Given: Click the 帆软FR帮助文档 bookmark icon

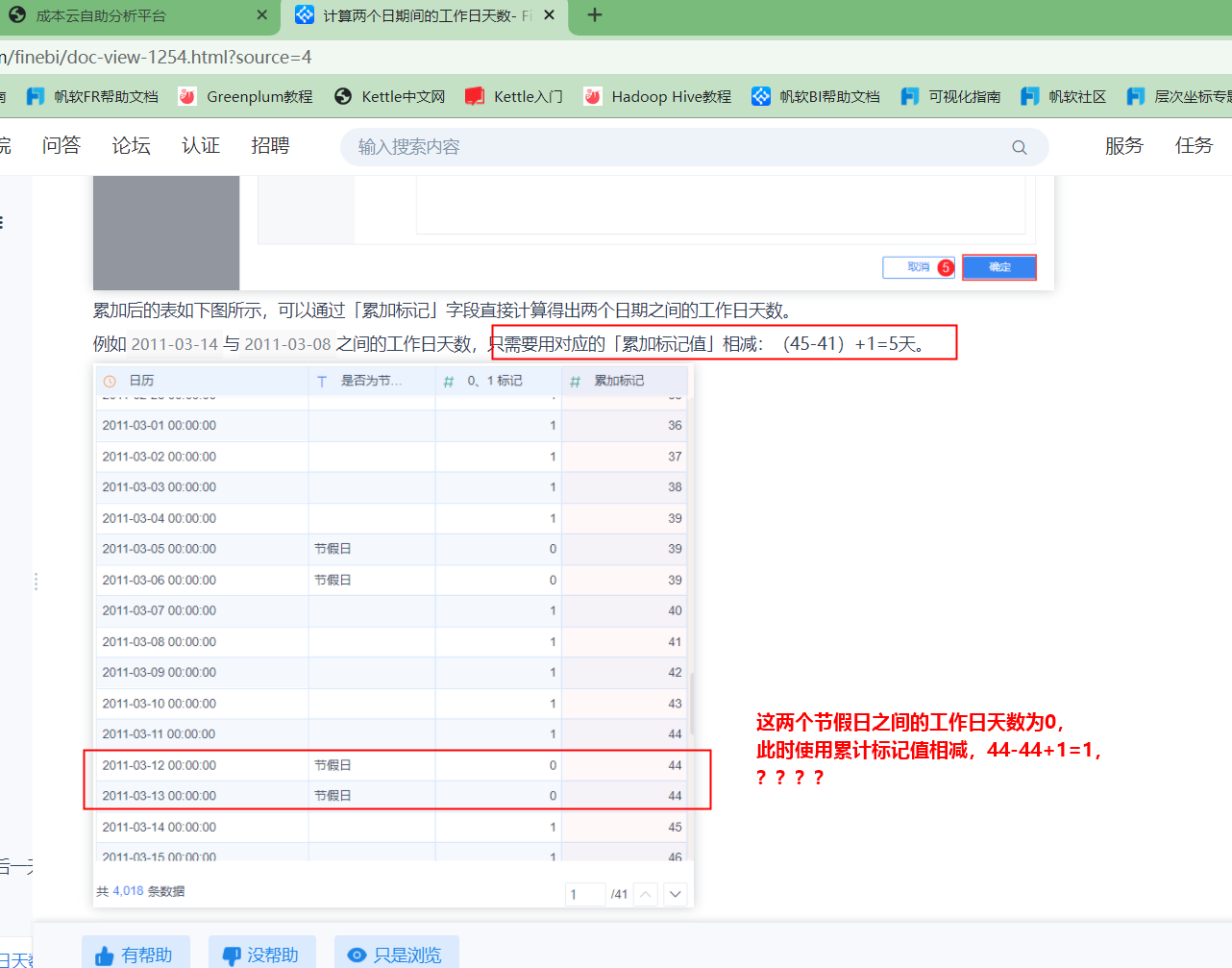Looking at the screenshot, I should click(36, 96).
